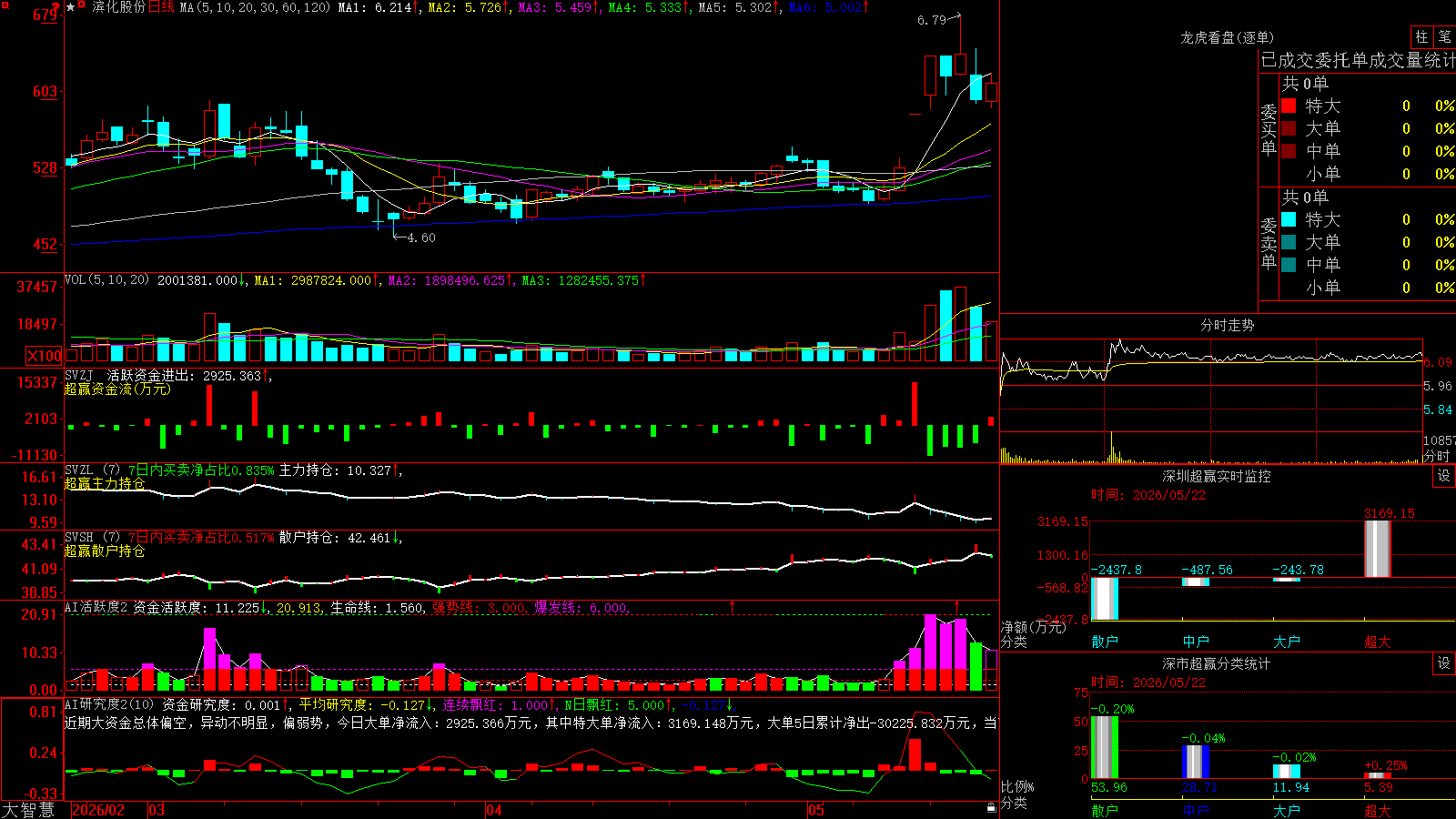Switch order view to 笔 mode

[1445, 37]
